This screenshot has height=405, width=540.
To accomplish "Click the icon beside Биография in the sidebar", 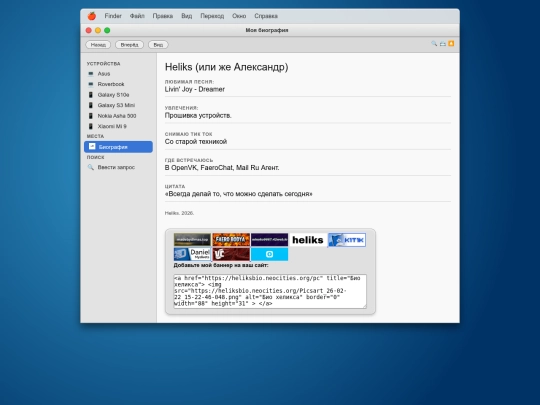I will (x=92, y=146).
